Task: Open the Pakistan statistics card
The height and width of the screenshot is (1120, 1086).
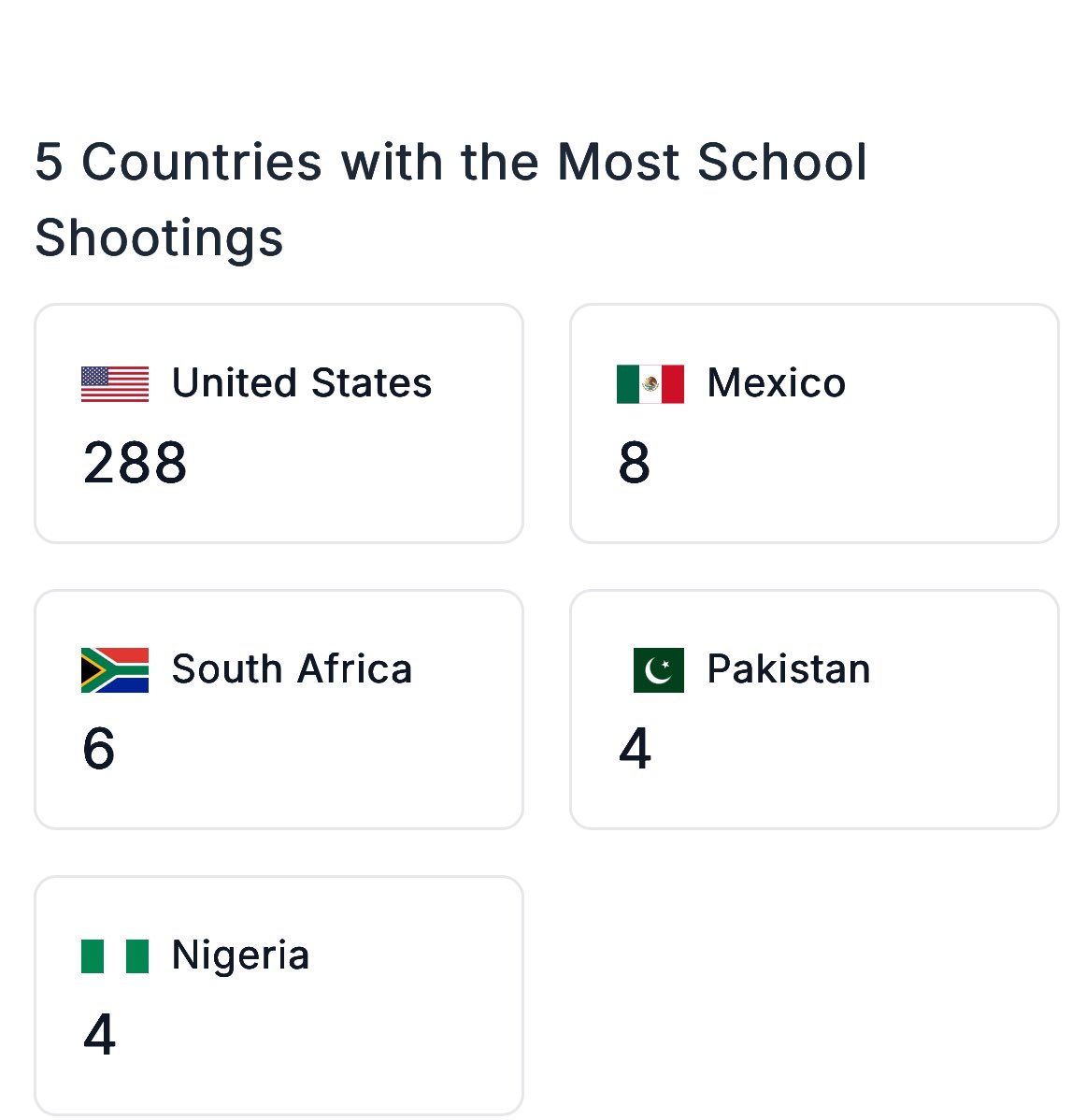Action: tap(814, 710)
